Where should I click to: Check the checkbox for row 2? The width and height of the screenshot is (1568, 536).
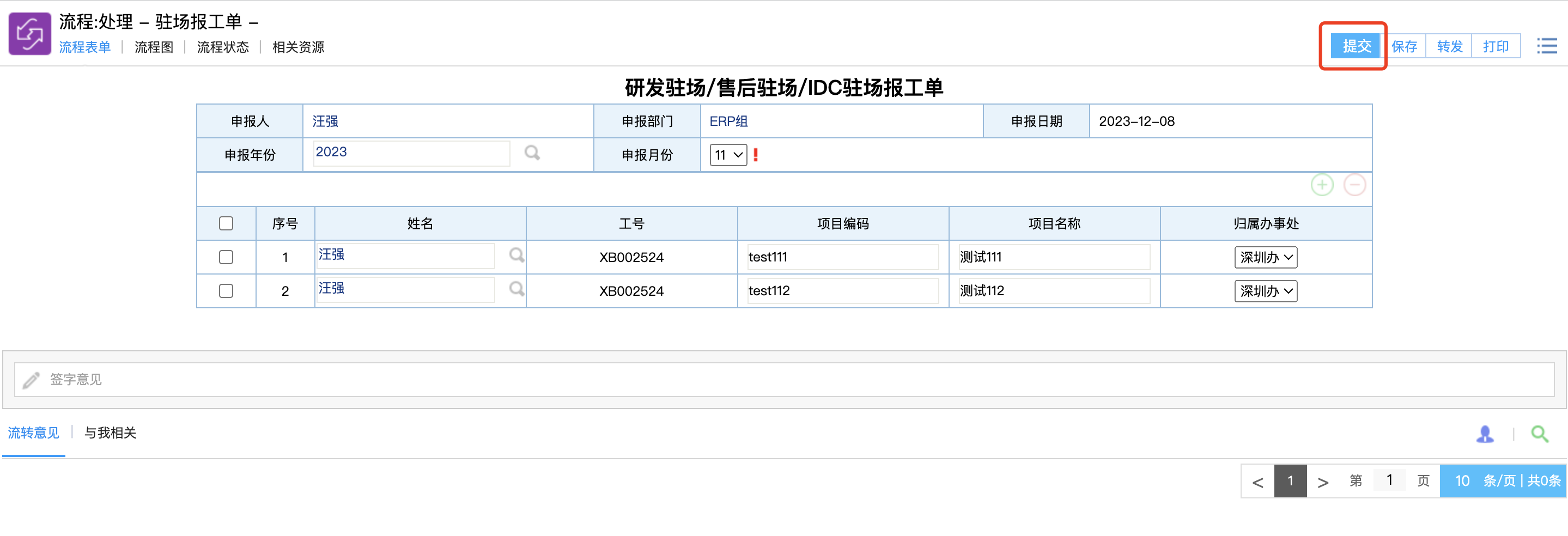click(x=226, y=291)
